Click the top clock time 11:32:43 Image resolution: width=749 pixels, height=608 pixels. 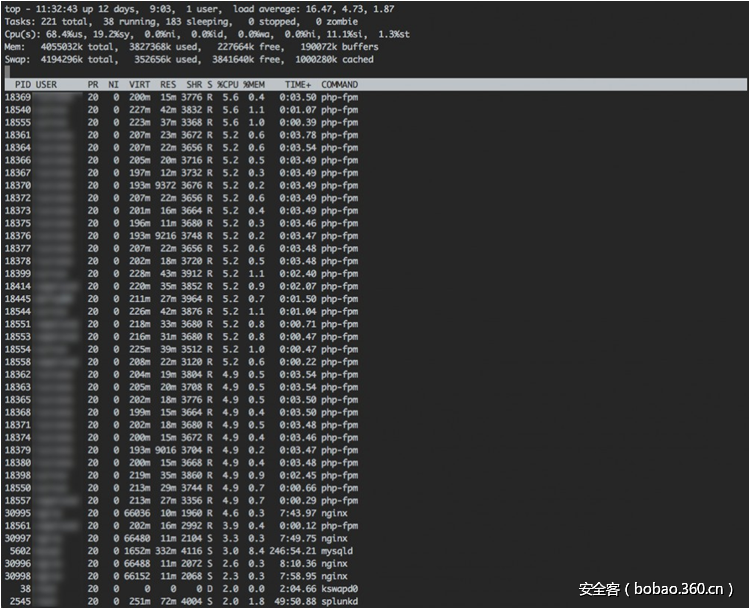click(x=56, y=9)
